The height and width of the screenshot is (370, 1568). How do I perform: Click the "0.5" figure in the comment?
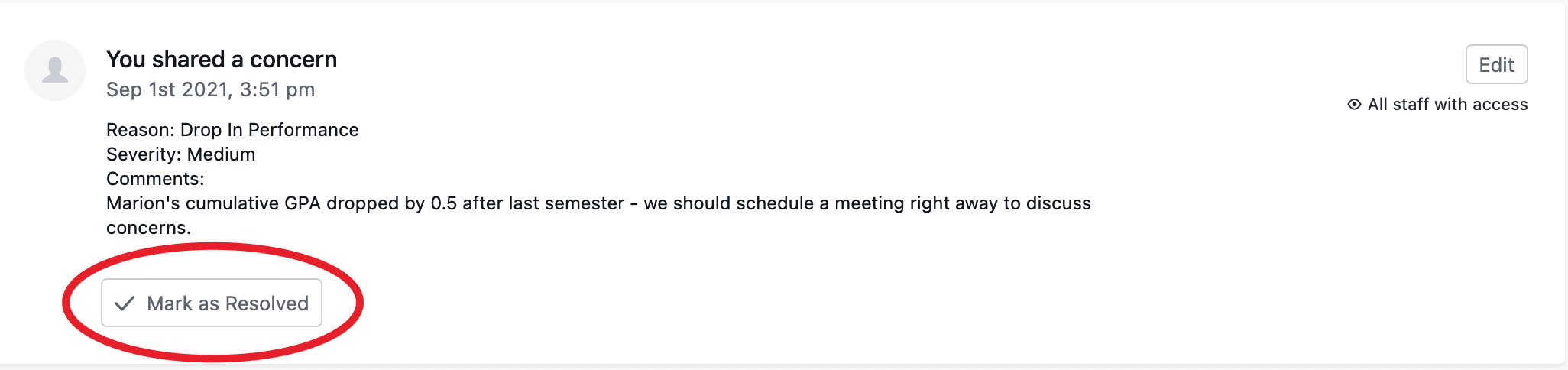coord(443,203)
